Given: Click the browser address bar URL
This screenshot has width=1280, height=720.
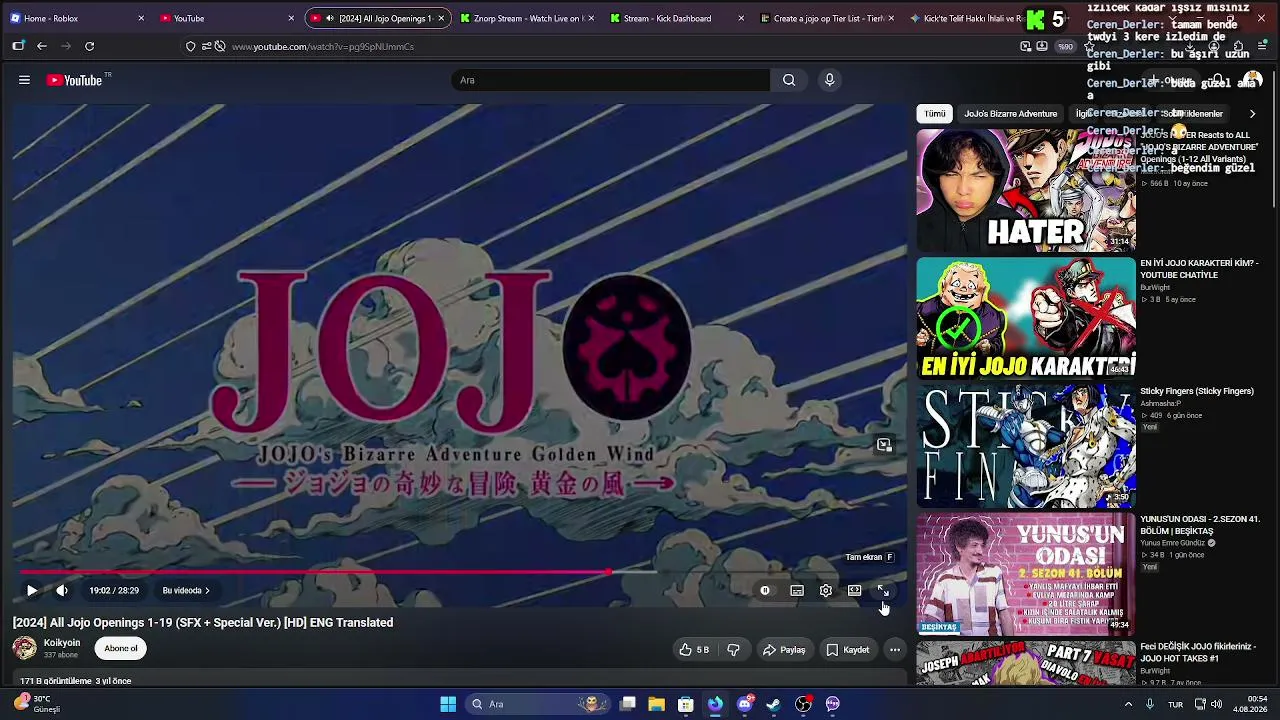Looking at the screenshot, I should (322, 46).
